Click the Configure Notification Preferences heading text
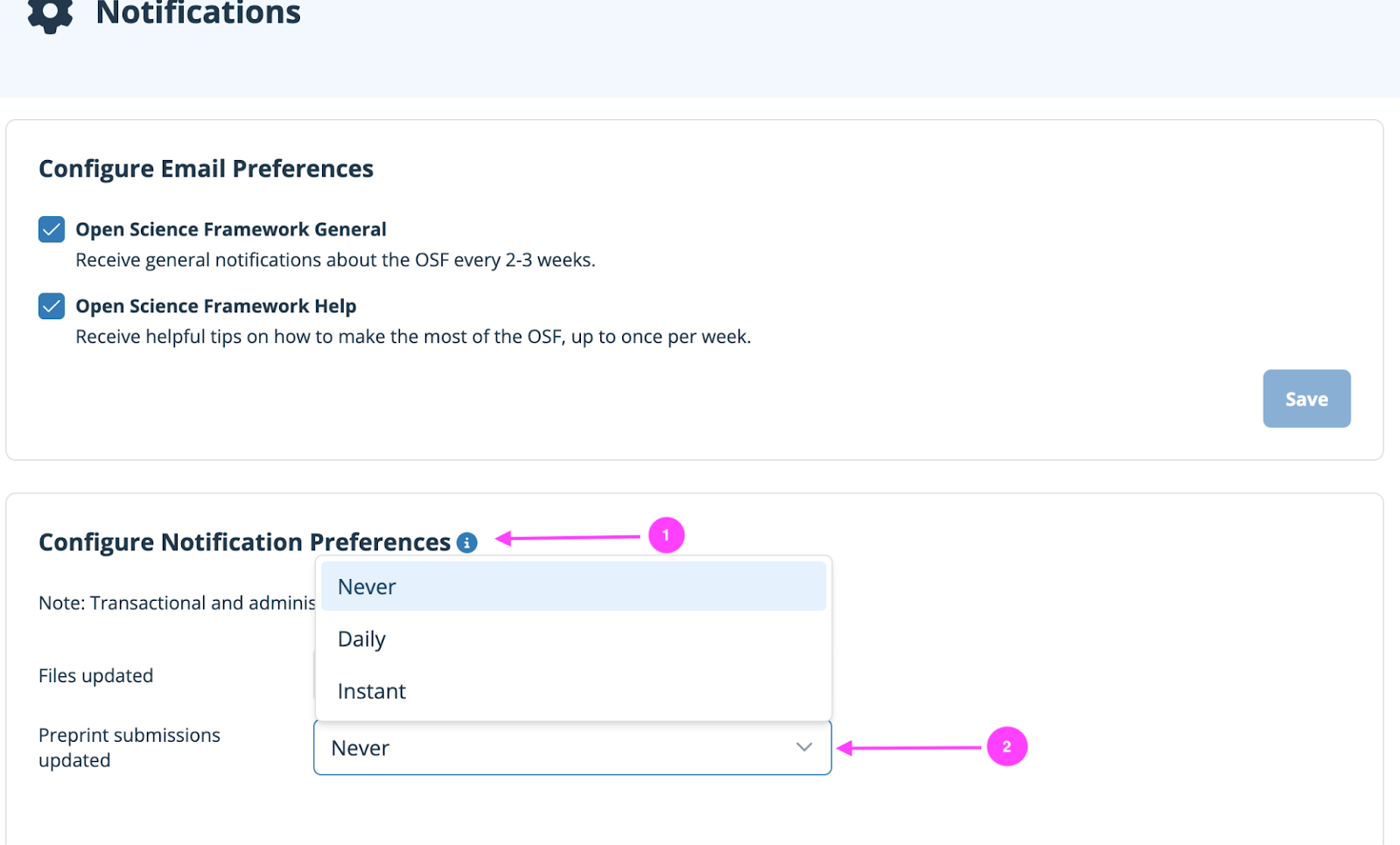The height and width of the screenshot is (845, 1400). 244,542
